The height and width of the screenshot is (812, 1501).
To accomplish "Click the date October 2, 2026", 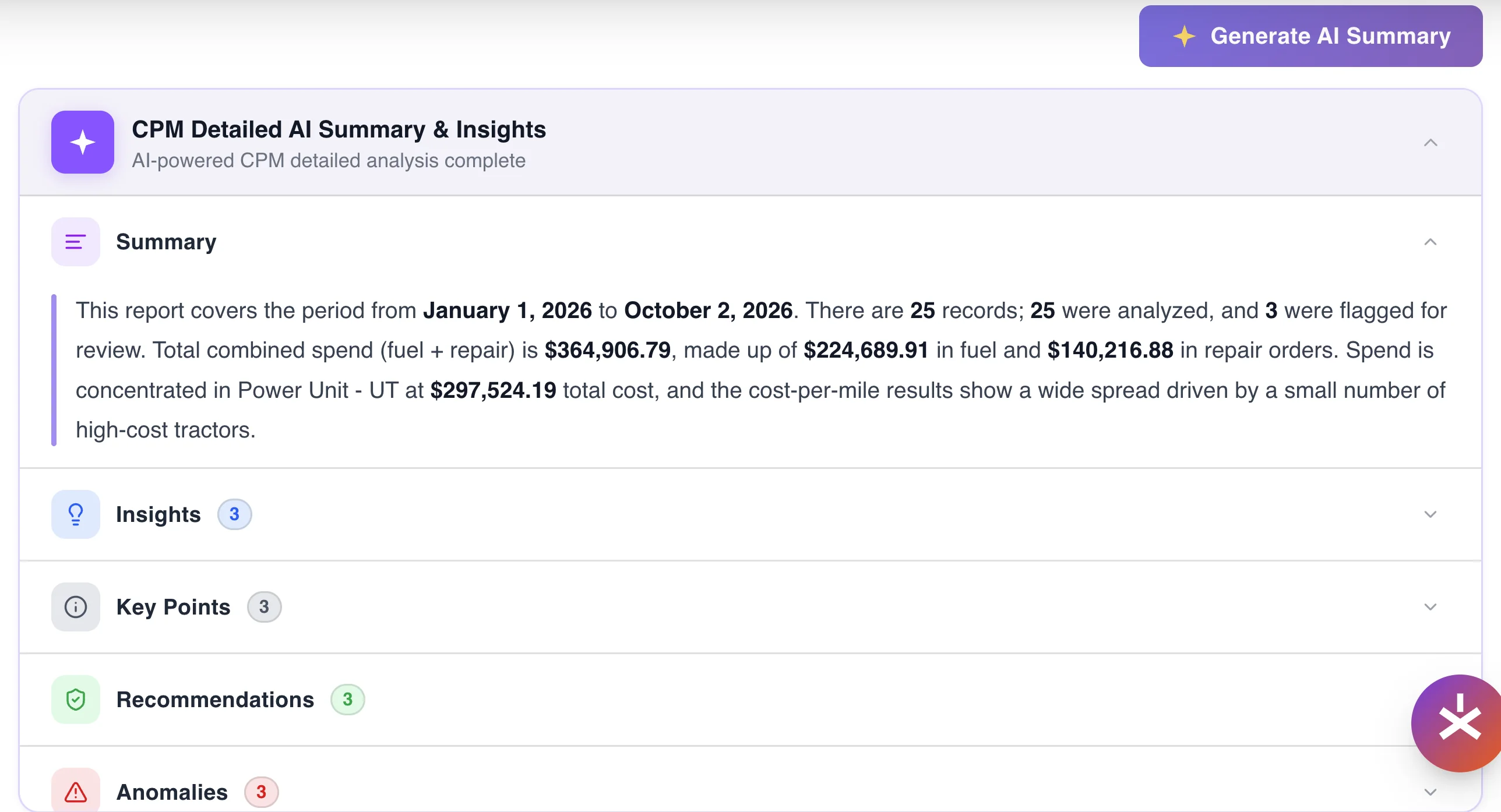I will (709, 310).
